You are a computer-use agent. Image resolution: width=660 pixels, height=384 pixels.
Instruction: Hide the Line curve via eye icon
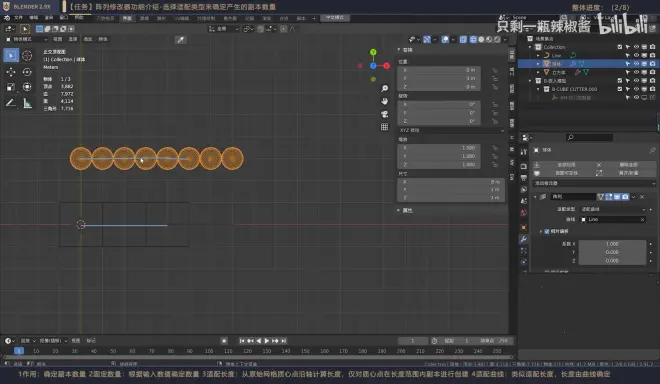(636, 55)
